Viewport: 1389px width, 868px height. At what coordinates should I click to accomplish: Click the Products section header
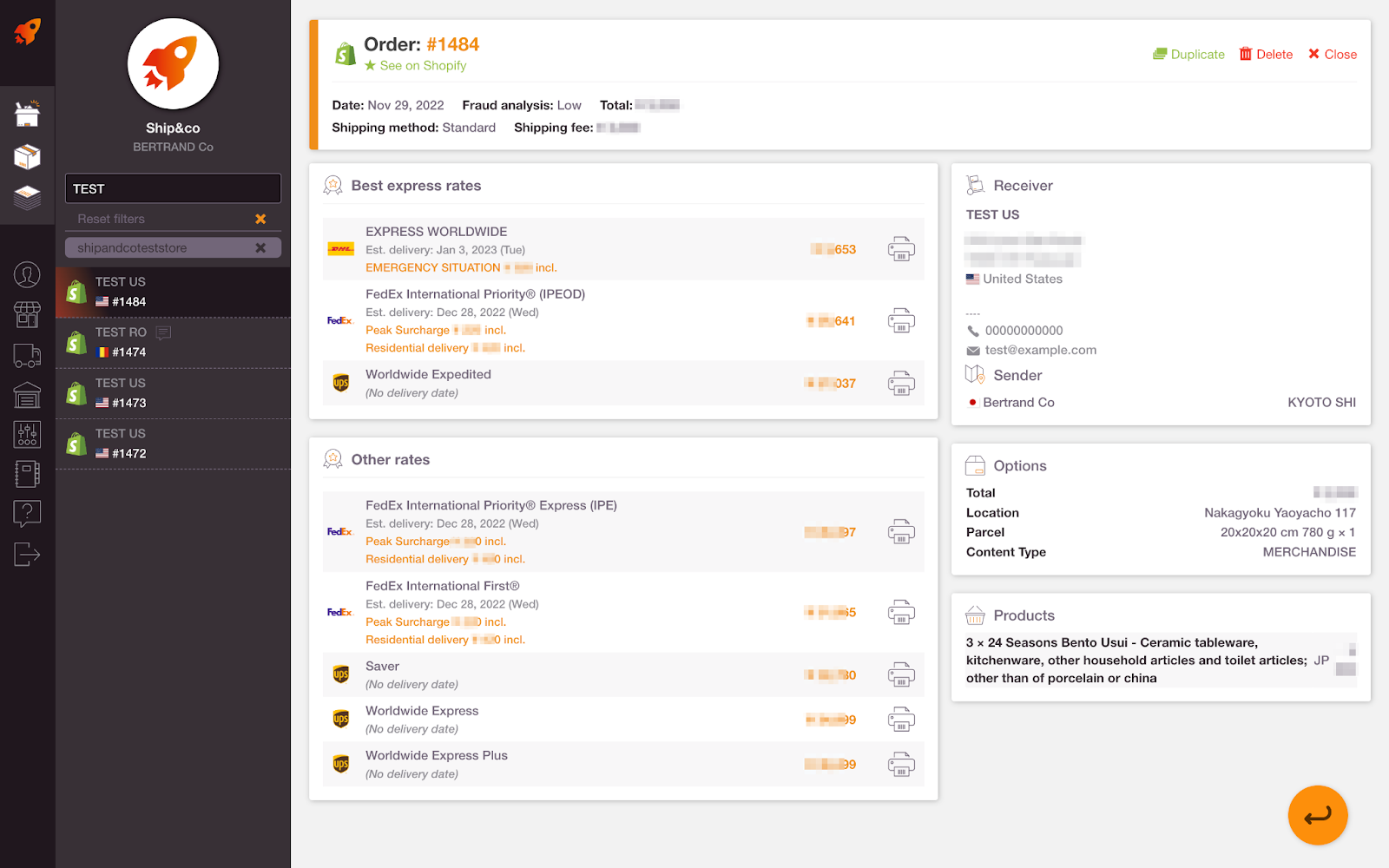click(1024, 615)
